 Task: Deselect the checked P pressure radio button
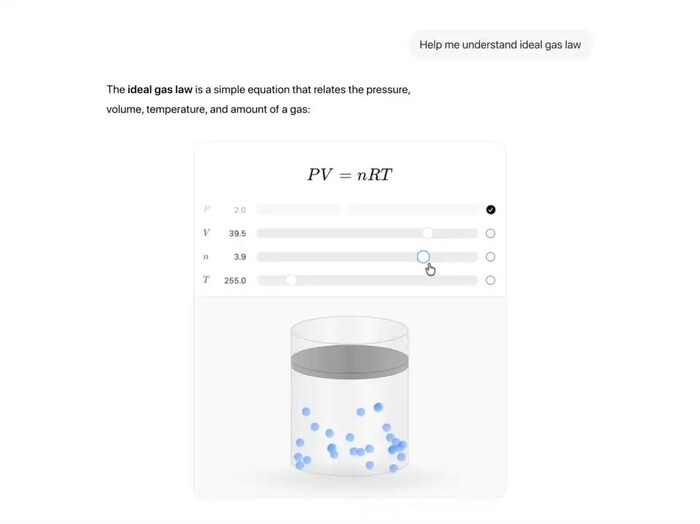(490, 210)
